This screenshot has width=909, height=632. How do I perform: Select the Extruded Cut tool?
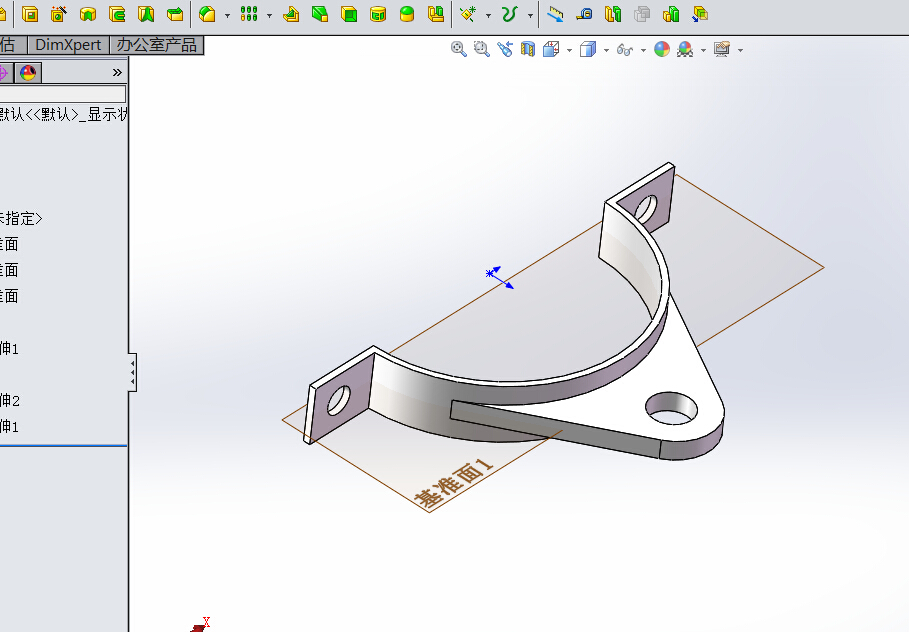(x=30, y=14)
